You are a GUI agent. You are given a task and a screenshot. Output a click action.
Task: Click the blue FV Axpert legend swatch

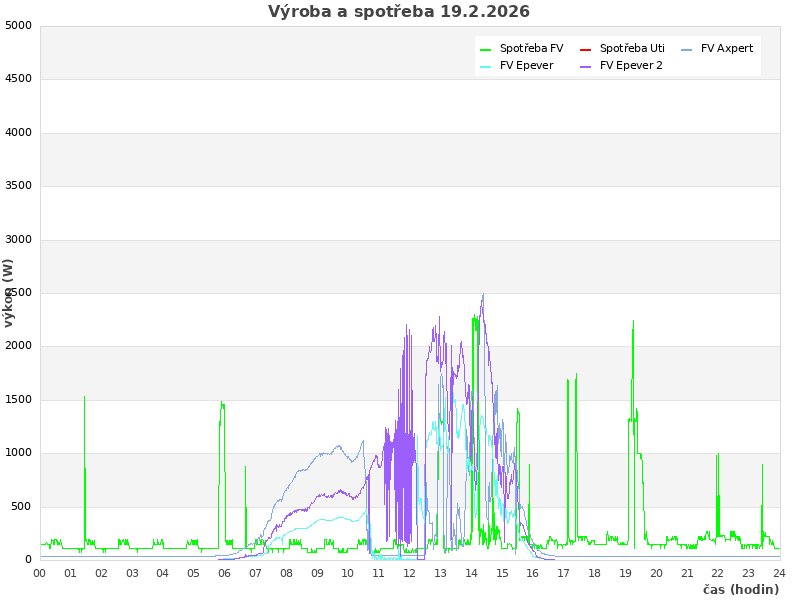[x=686, y=49]
